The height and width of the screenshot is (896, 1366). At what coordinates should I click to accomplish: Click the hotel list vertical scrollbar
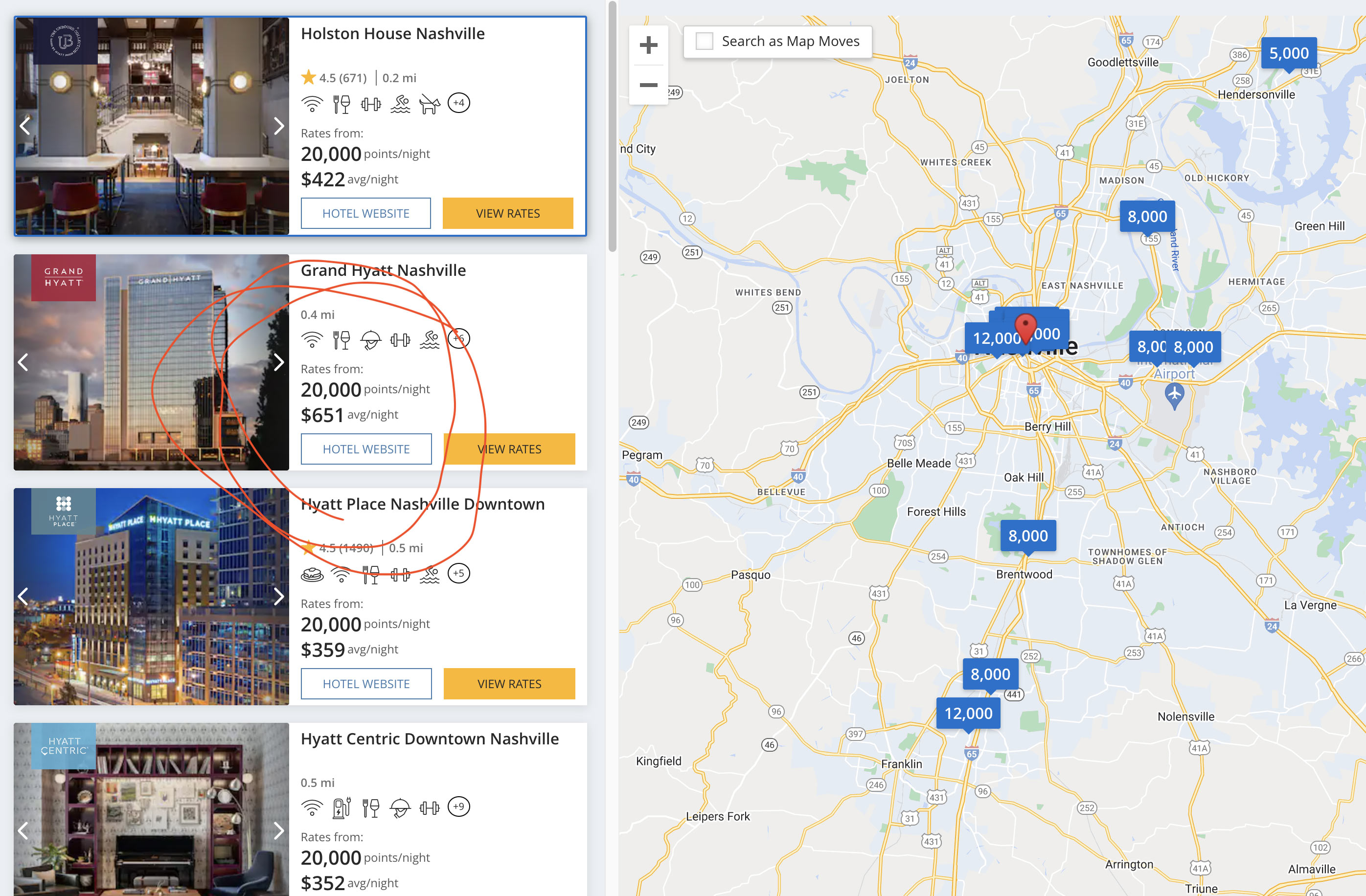pyautogui.click(x=612, y=126)
